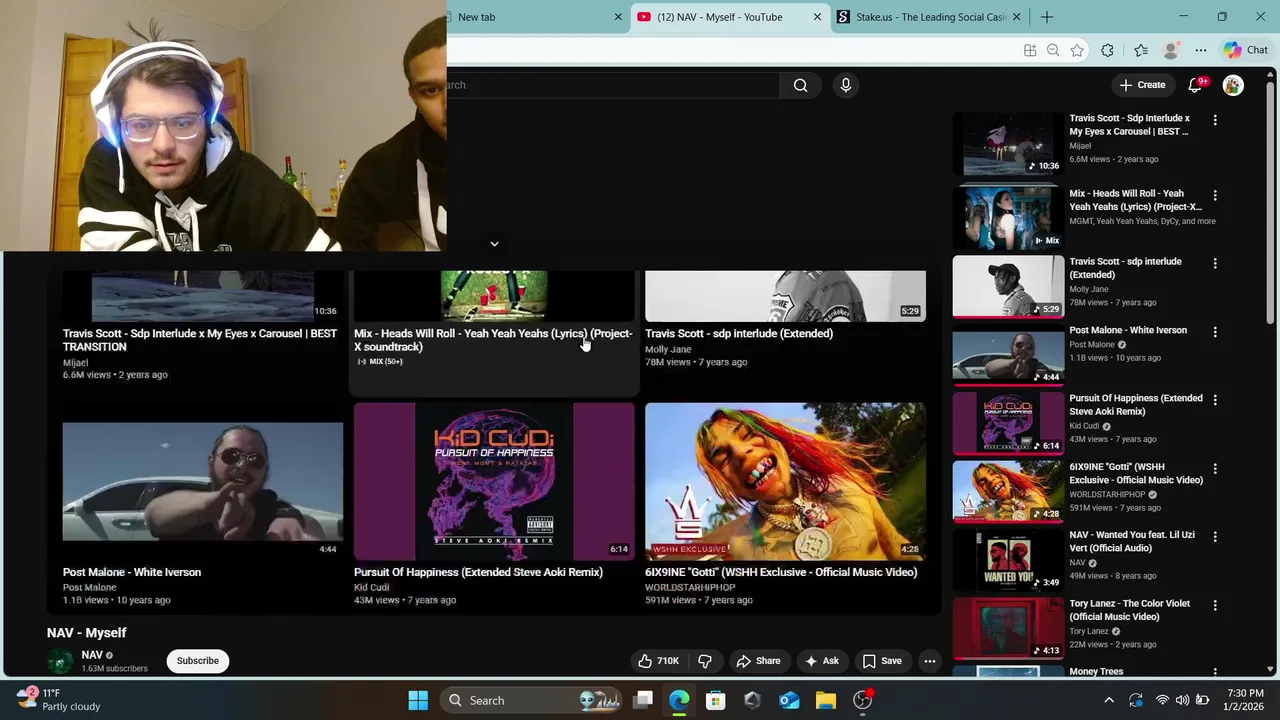1280x720 pixels.
Task: Open Mix - Heads Will Roll grid title
Action: click(493, 340)
